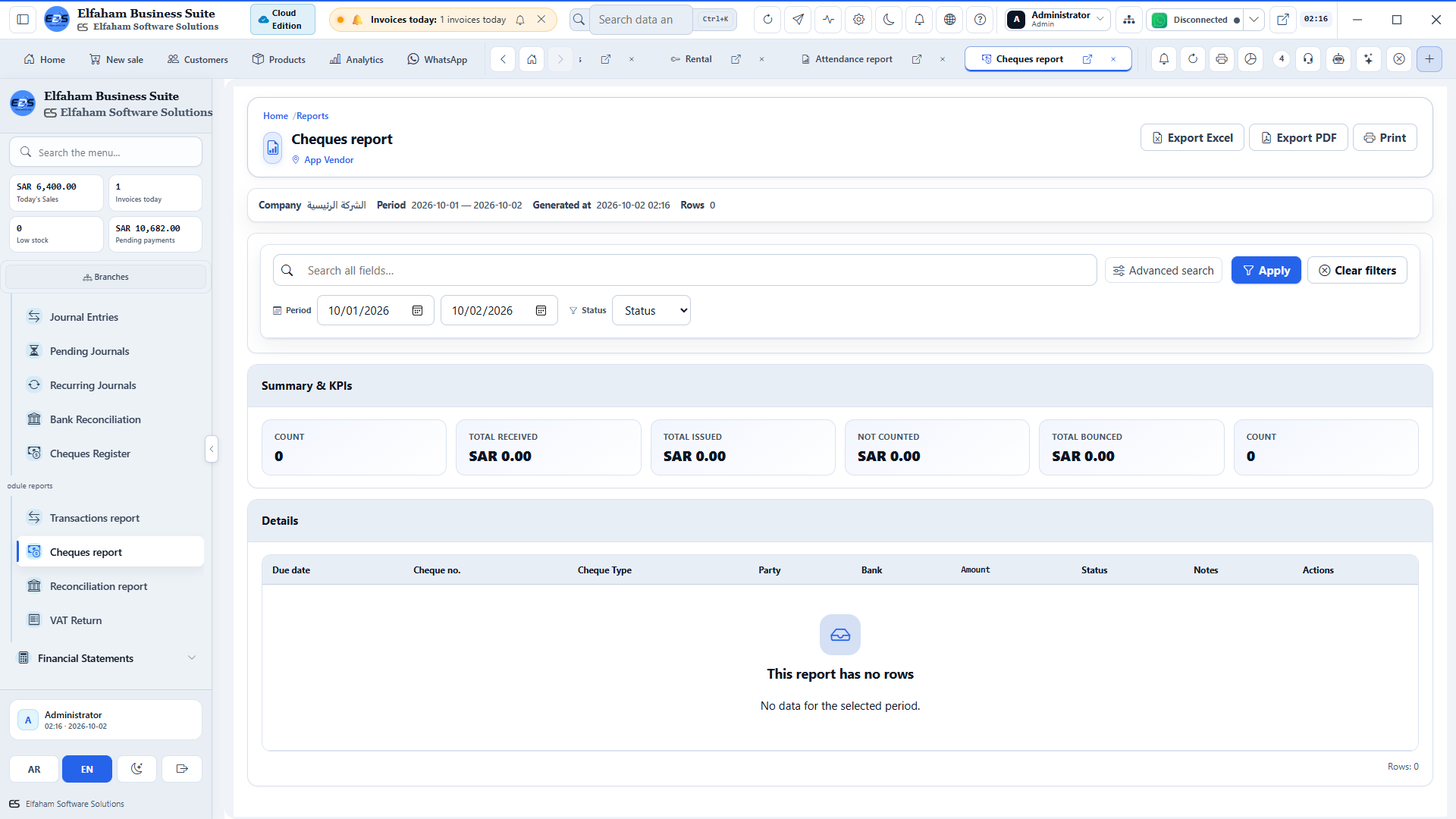Expand the Administrator account dropdown
Viewport: 1456px width, 819px height.
1058,20
